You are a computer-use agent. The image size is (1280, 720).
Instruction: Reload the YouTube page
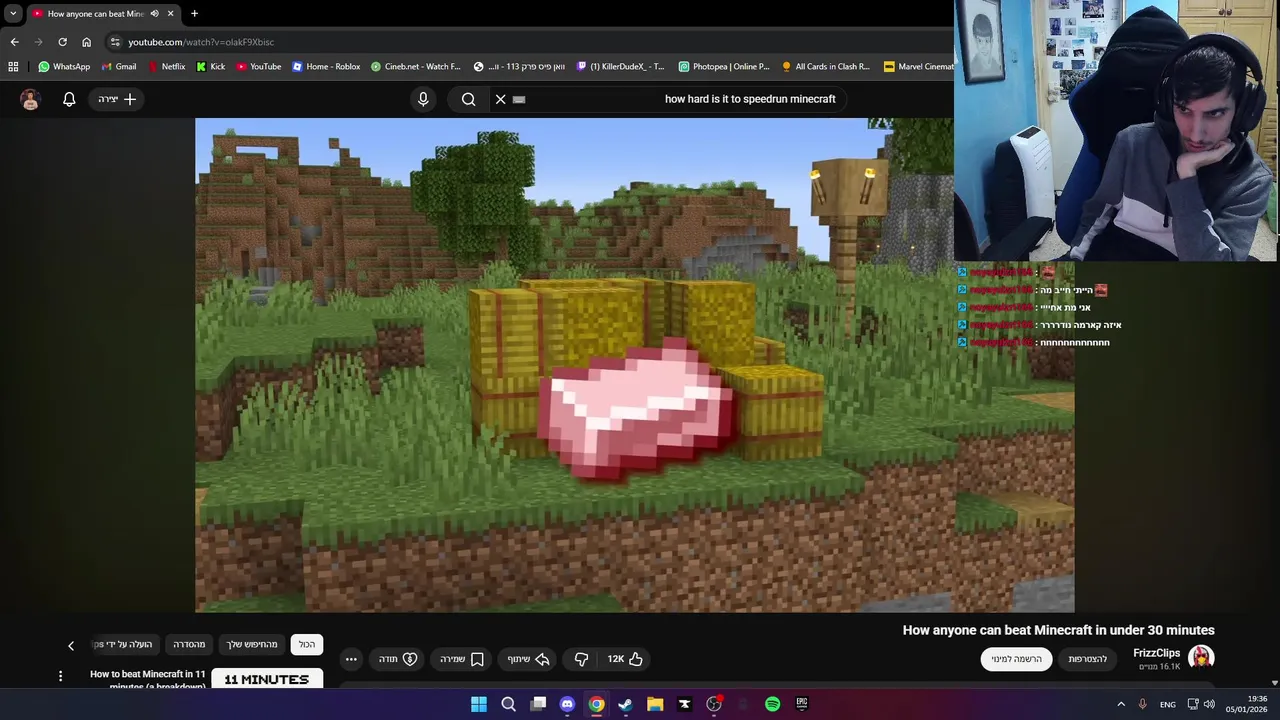tap(62, 42)
